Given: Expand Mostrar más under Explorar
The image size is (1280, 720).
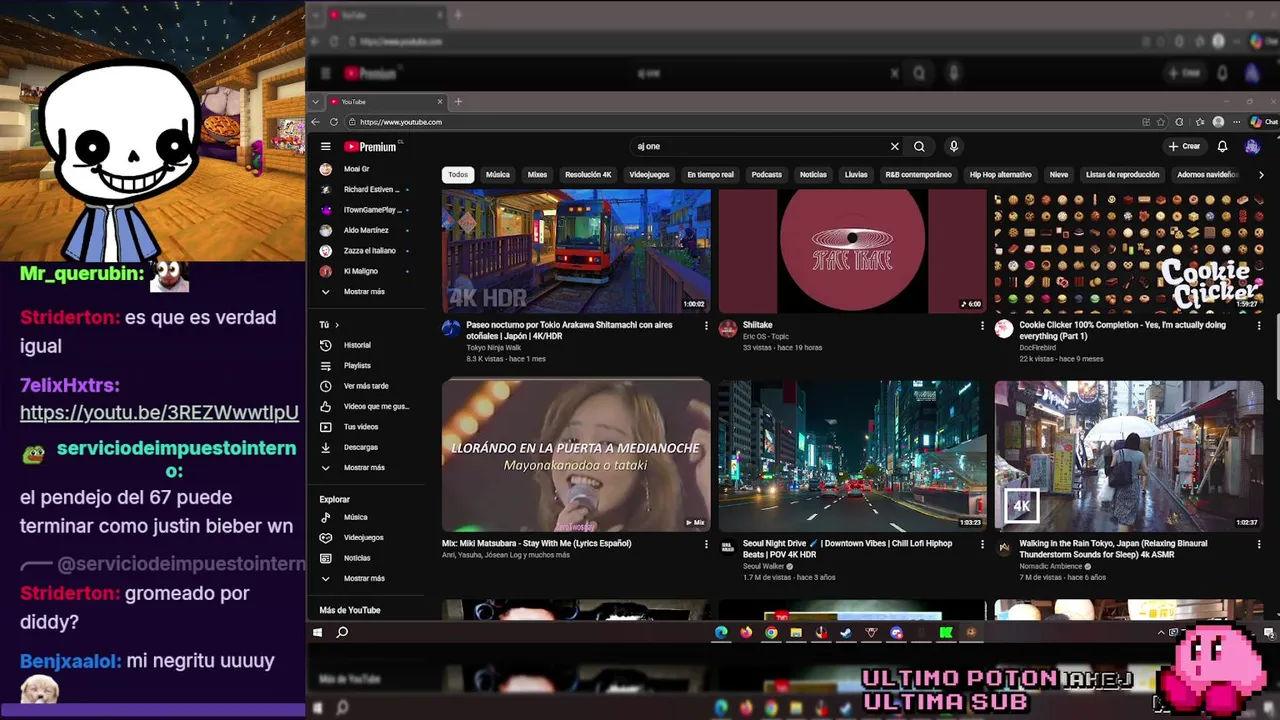Looking at the screenshot, I should click(365, 579).
